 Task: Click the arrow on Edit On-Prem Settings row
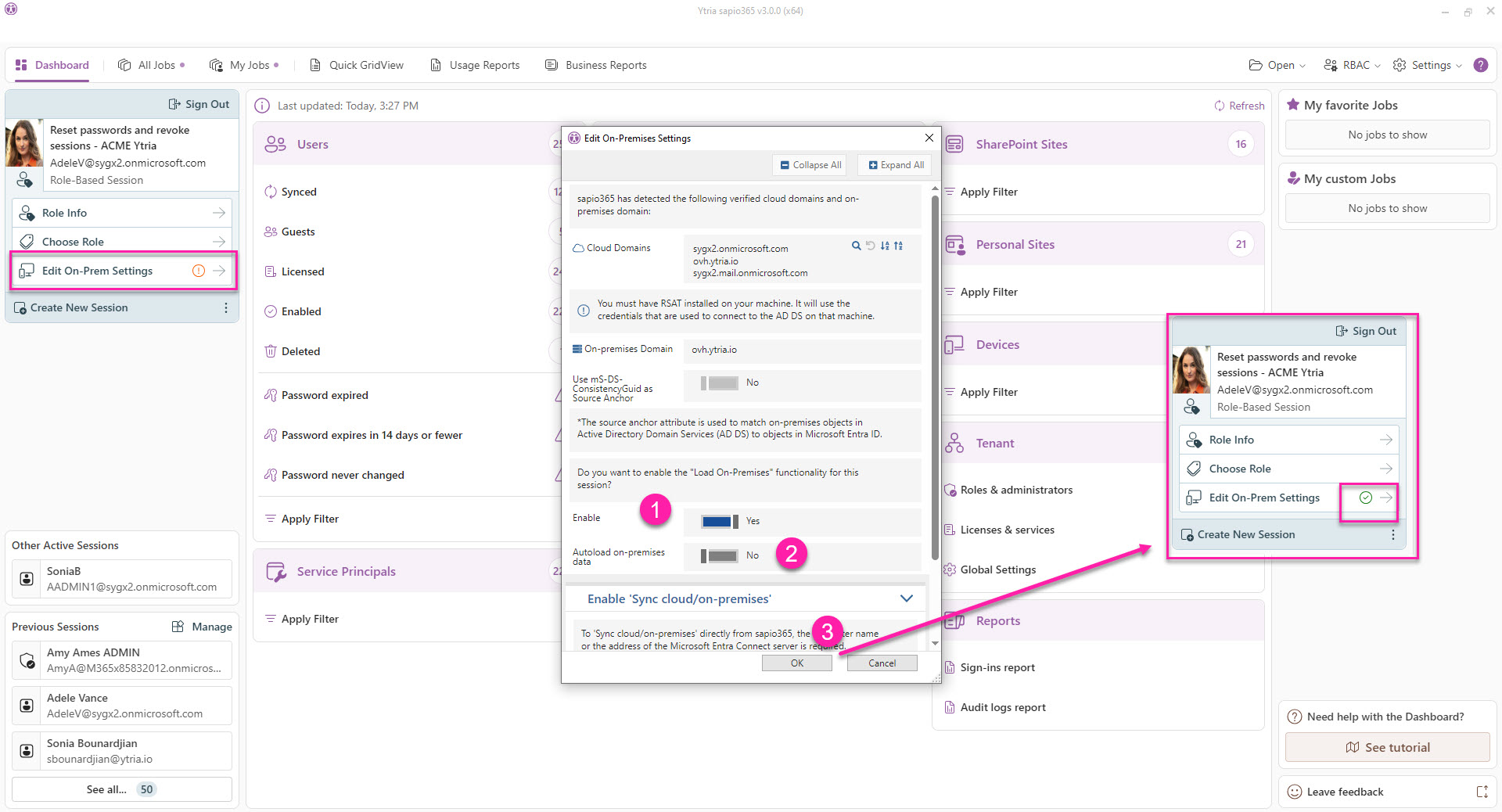(219, 271)
